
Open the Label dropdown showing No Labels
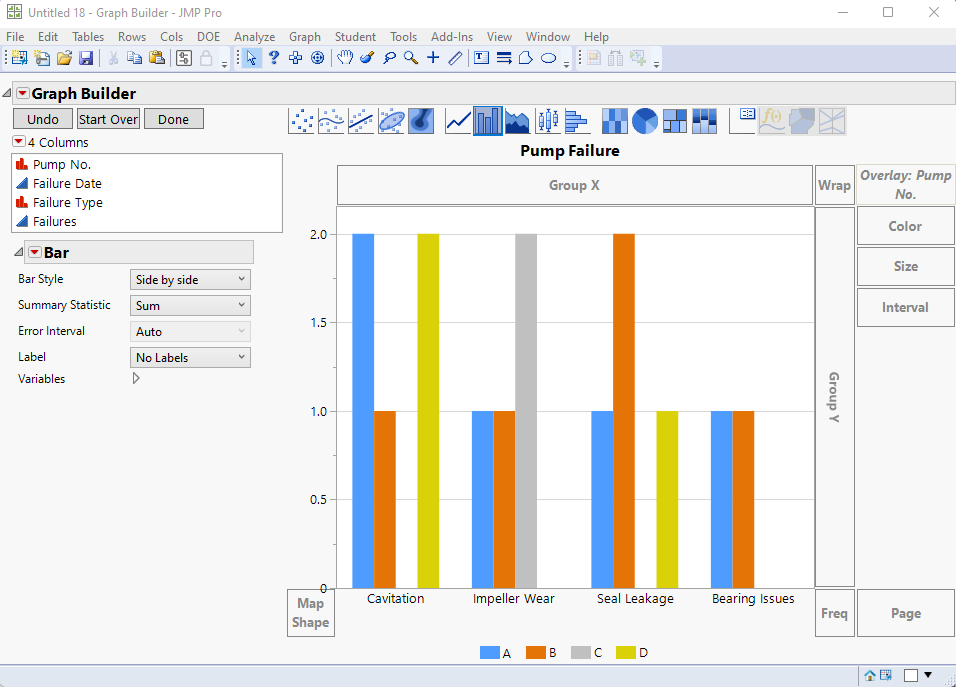coord(190,357)
